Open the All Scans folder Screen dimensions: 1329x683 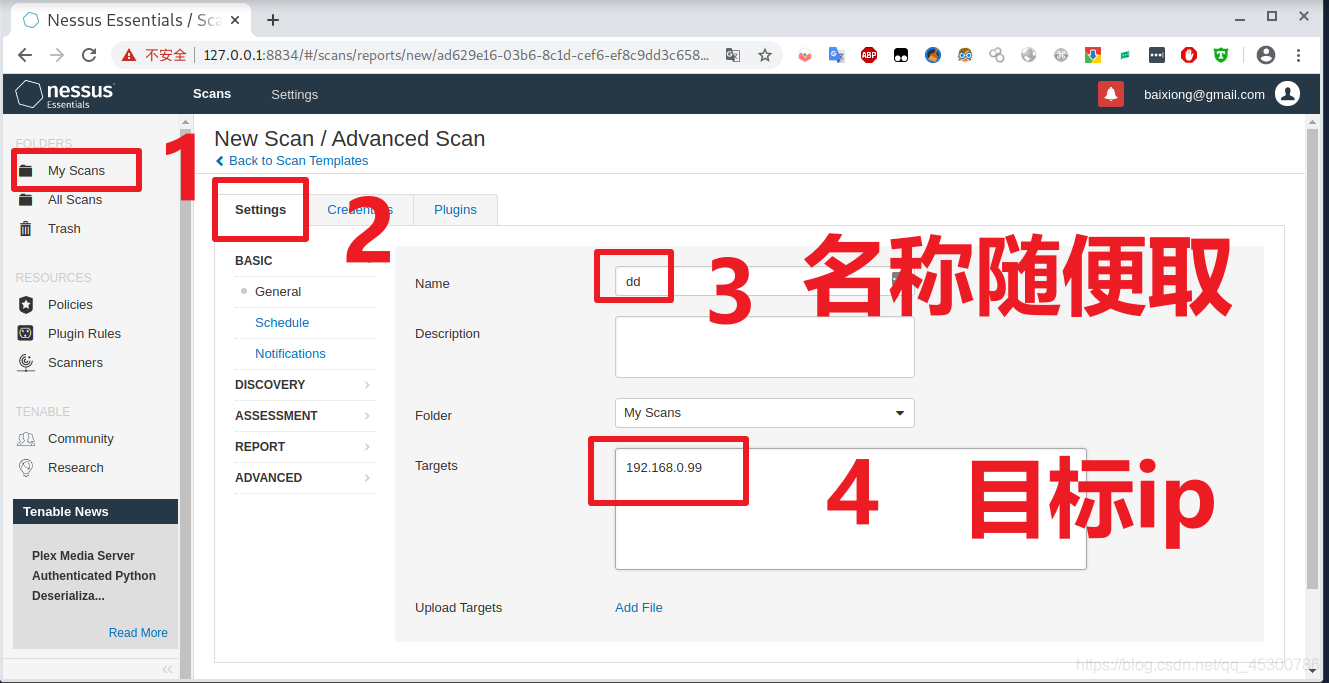pos(75,199)
